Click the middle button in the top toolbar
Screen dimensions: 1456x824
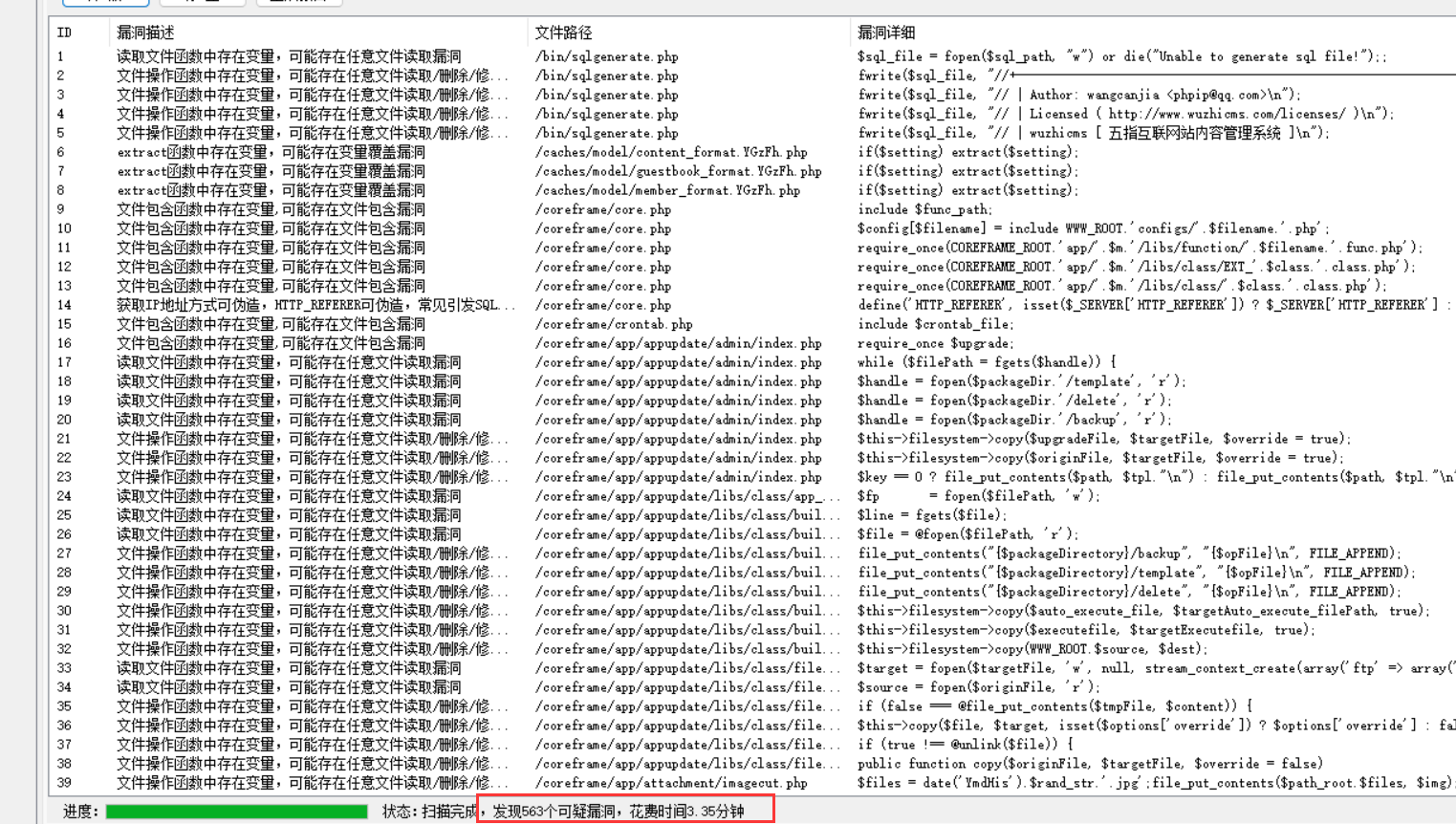point(202,3)
